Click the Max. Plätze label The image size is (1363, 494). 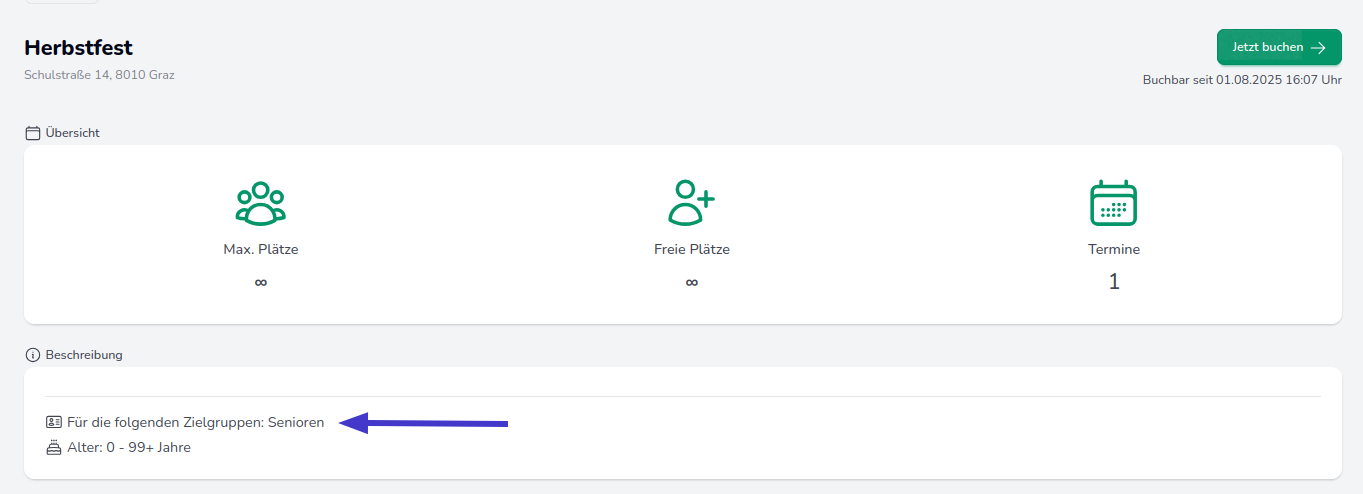pyautogui.click(x=261, y=250)
